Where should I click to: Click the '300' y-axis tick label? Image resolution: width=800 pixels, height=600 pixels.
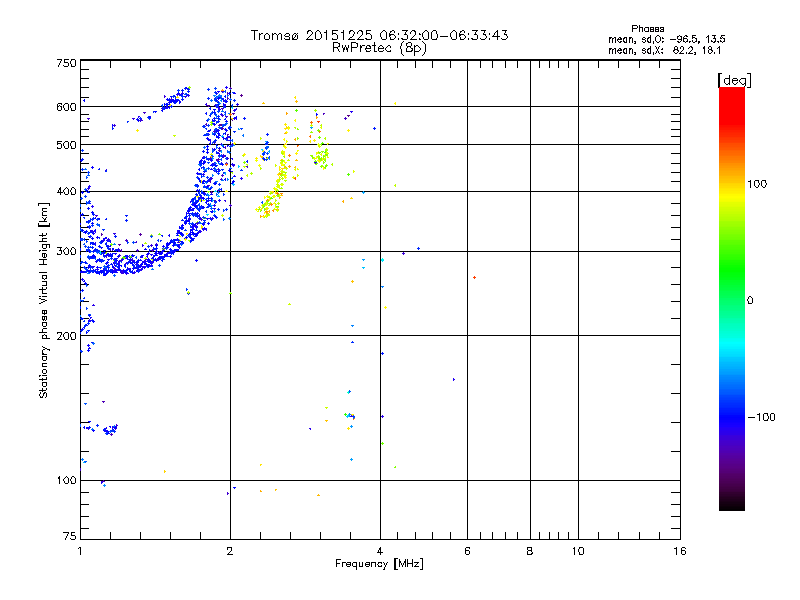[x=66, y=252]
